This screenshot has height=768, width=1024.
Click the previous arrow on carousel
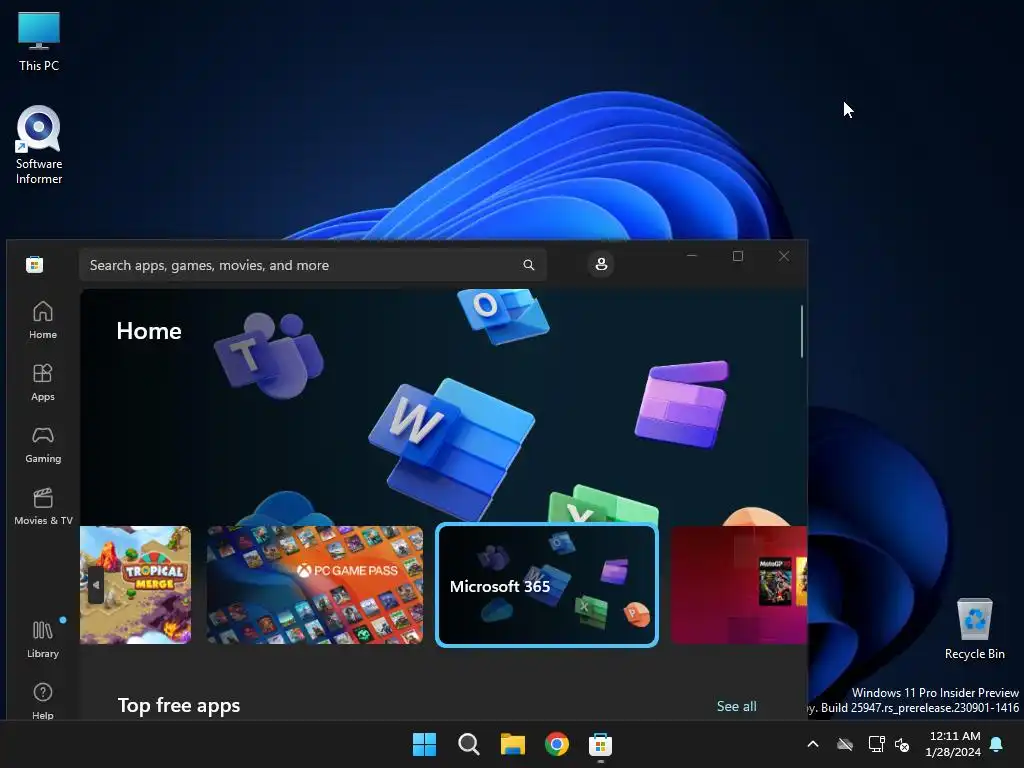point(96,585)
